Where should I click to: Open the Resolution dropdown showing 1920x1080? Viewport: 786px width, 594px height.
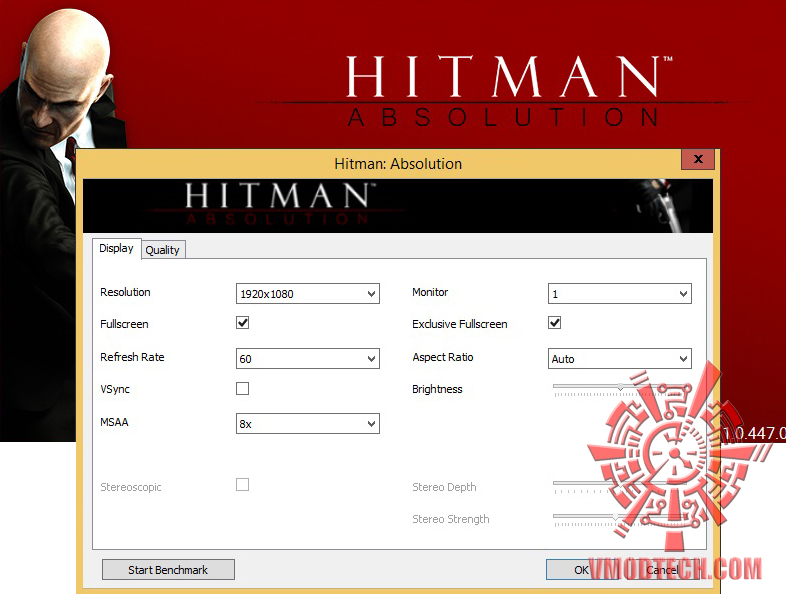click(x=308, y=294)
